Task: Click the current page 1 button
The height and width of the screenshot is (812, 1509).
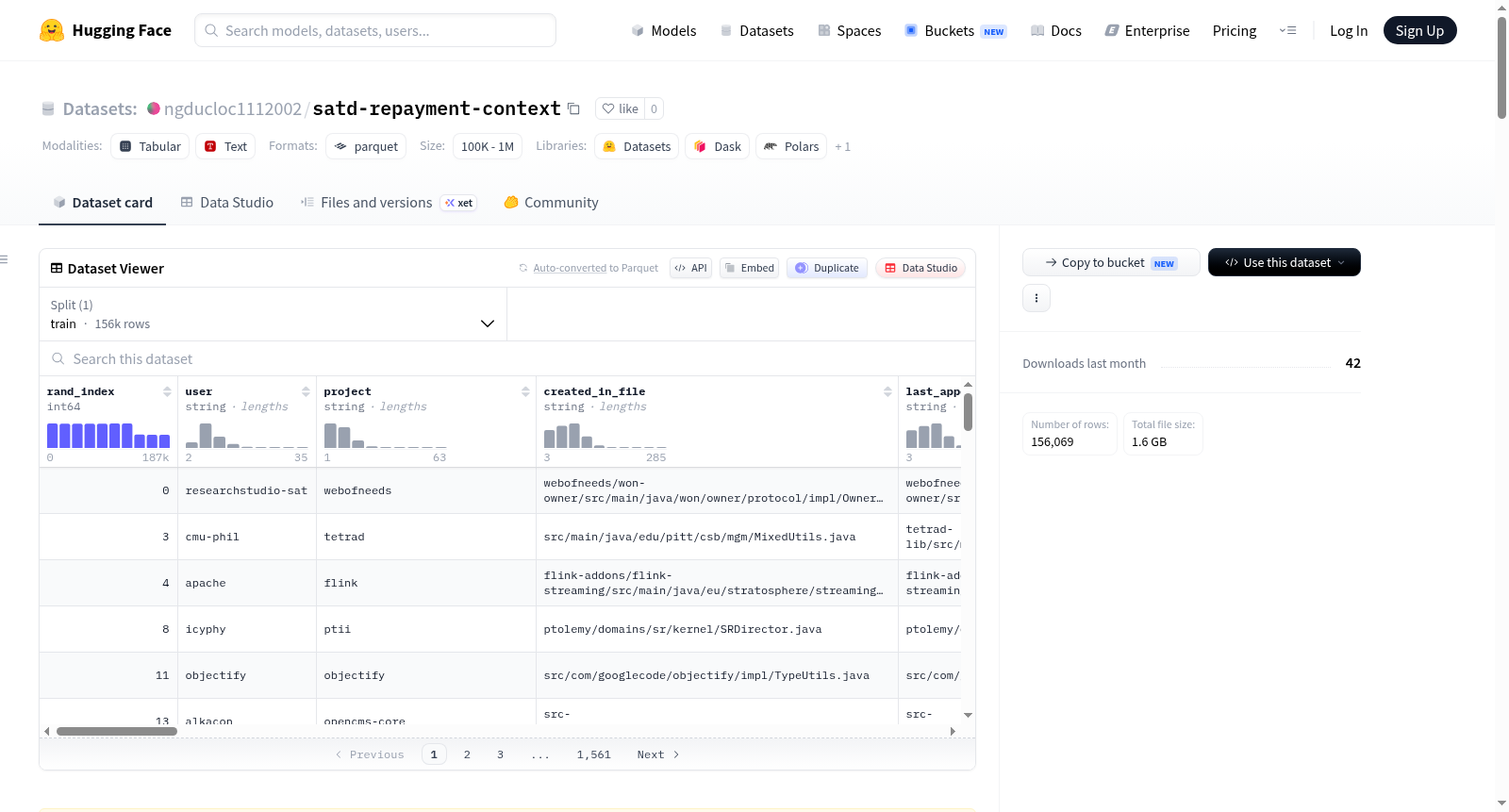Action: [x=434, y=754]
